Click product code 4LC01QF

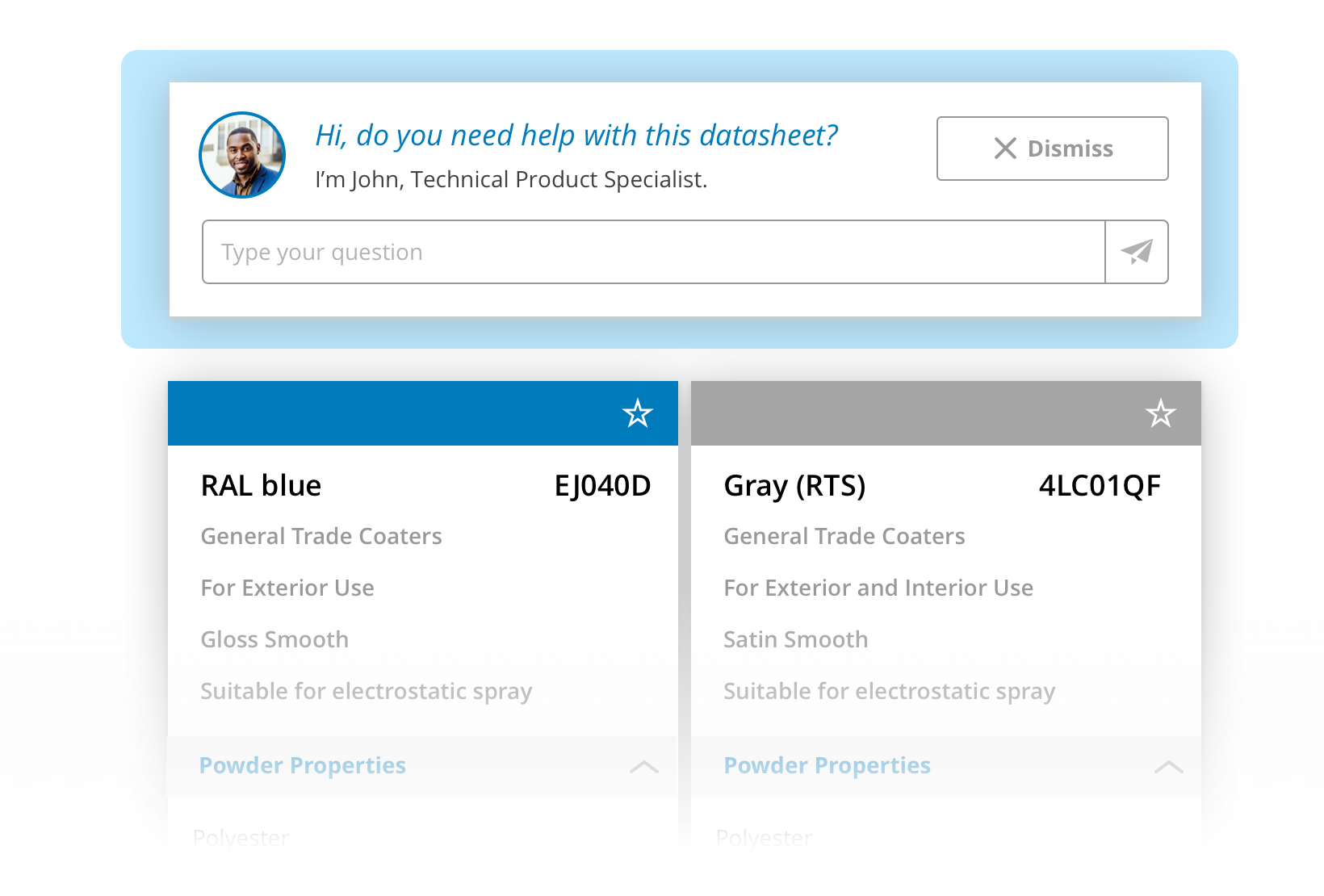coord(1100,486)
